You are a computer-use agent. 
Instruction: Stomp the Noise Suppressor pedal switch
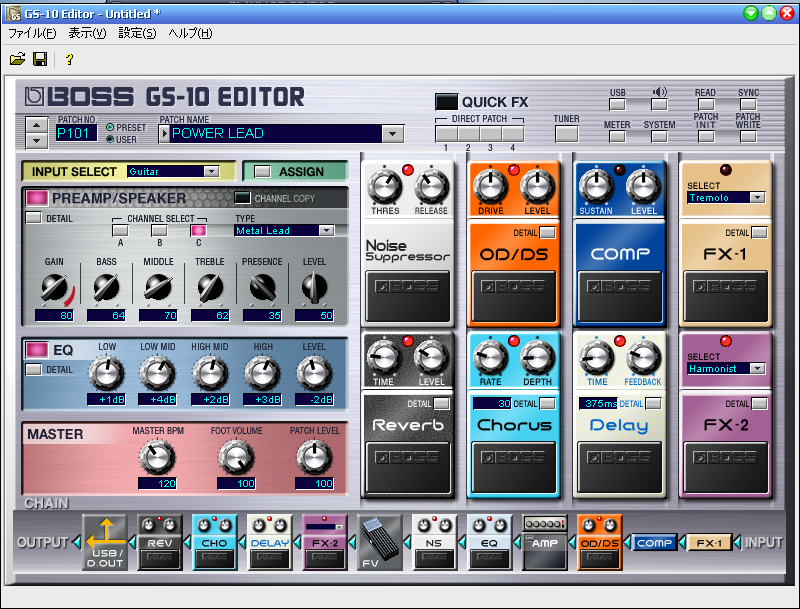(408, 296)
